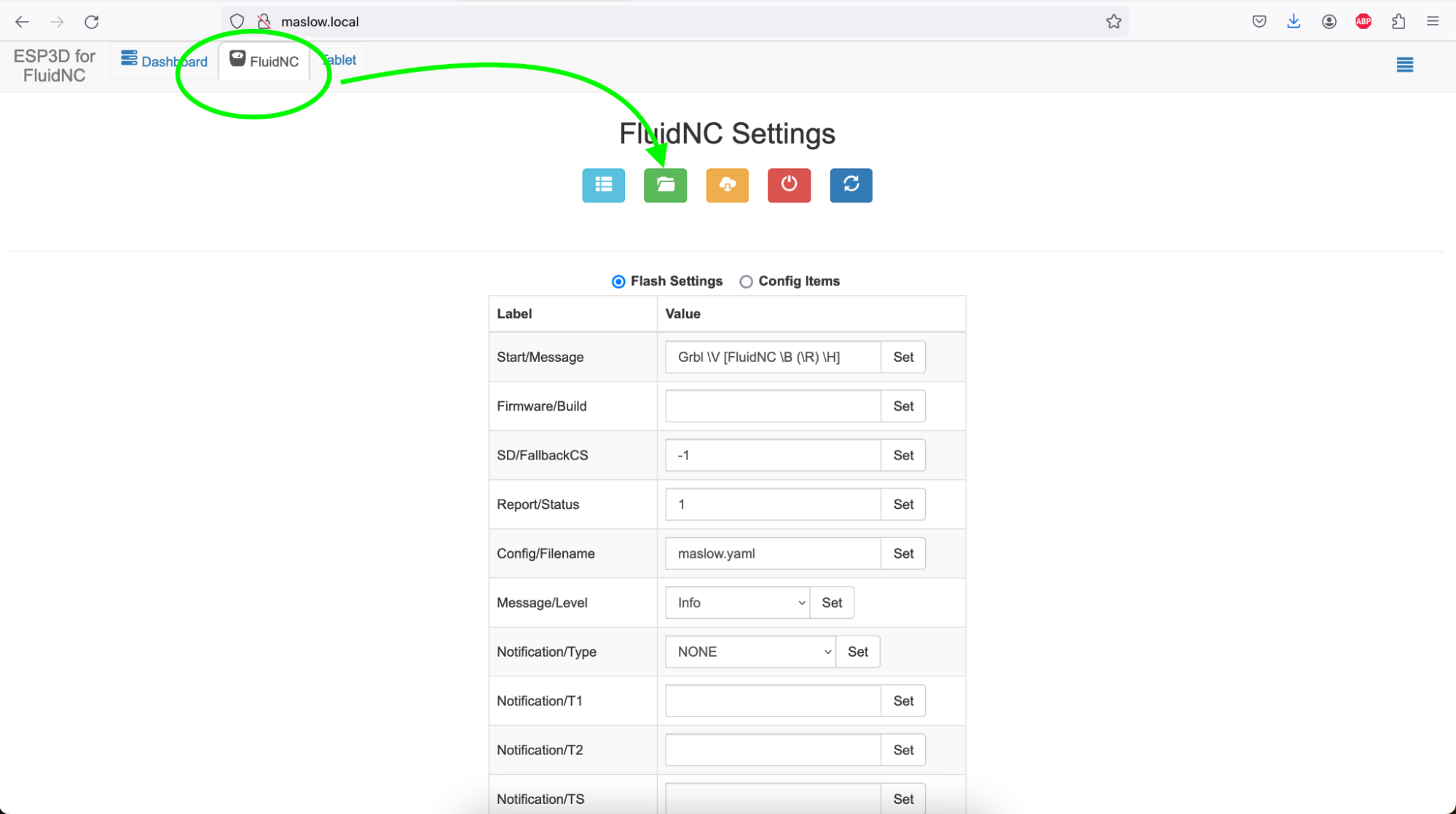Reload page with browser refresh button

(92, 22)
